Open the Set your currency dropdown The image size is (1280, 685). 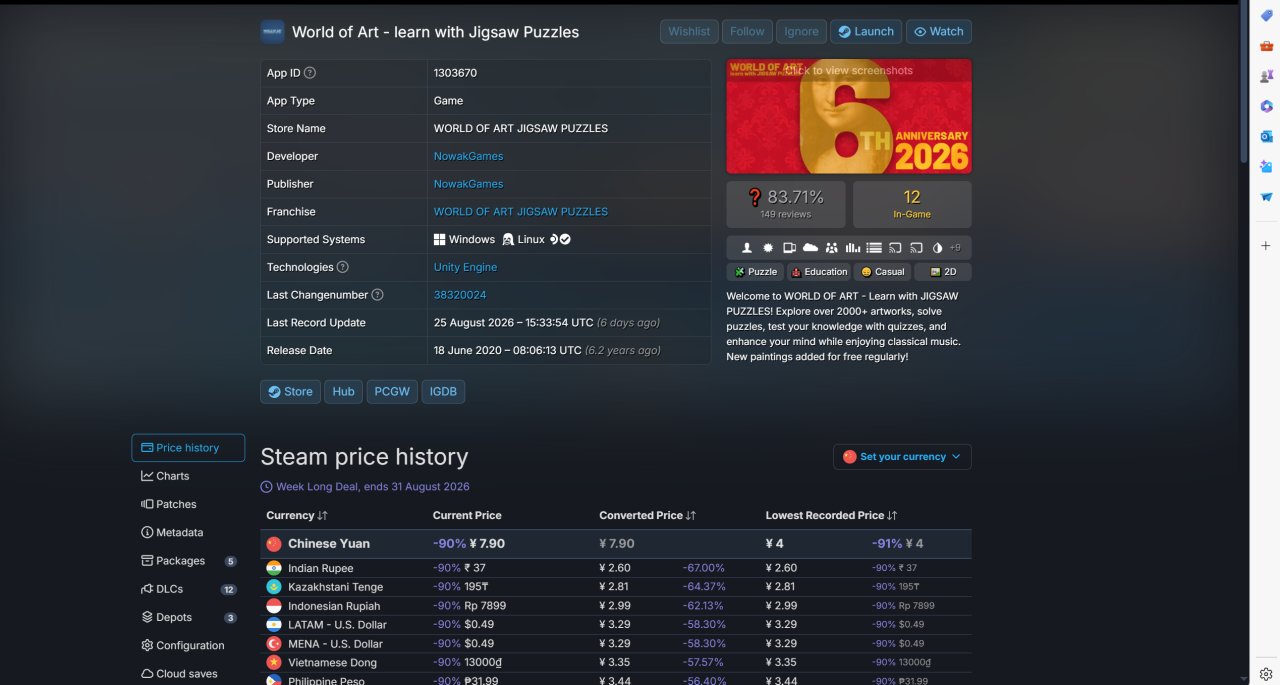(902, 457)
